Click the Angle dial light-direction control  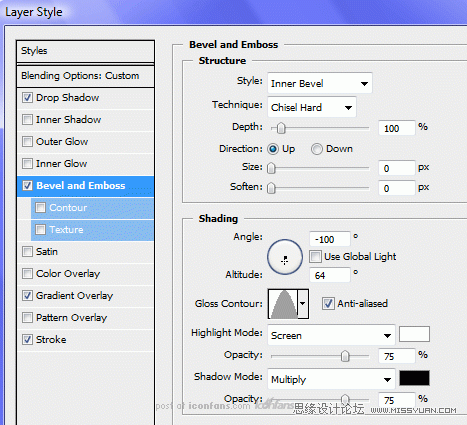tap(285, 257)
